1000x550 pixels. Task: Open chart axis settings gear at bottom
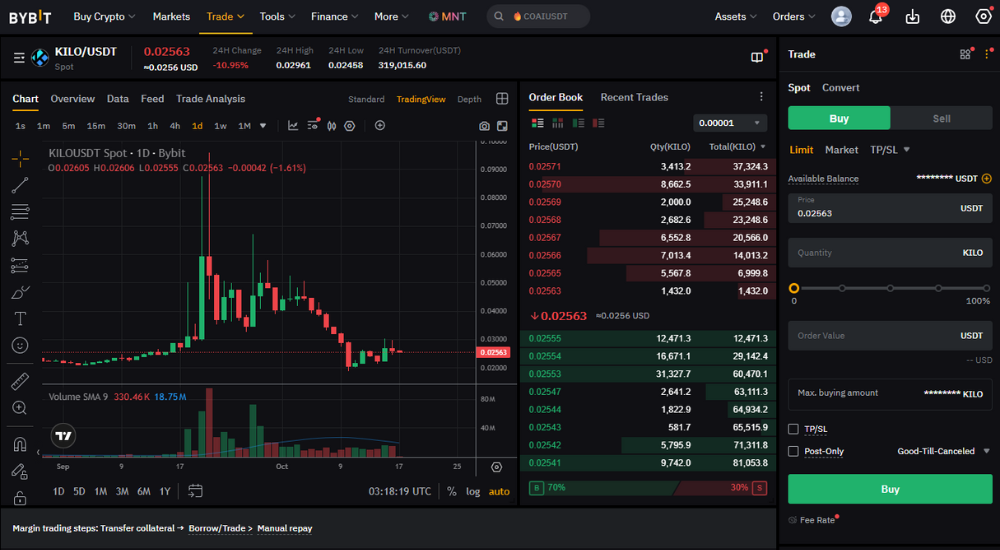click(496, 467)
